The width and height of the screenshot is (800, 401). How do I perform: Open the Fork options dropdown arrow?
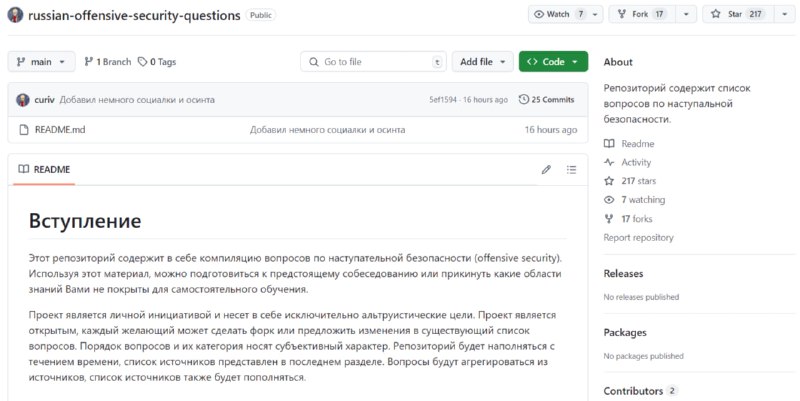686,14
